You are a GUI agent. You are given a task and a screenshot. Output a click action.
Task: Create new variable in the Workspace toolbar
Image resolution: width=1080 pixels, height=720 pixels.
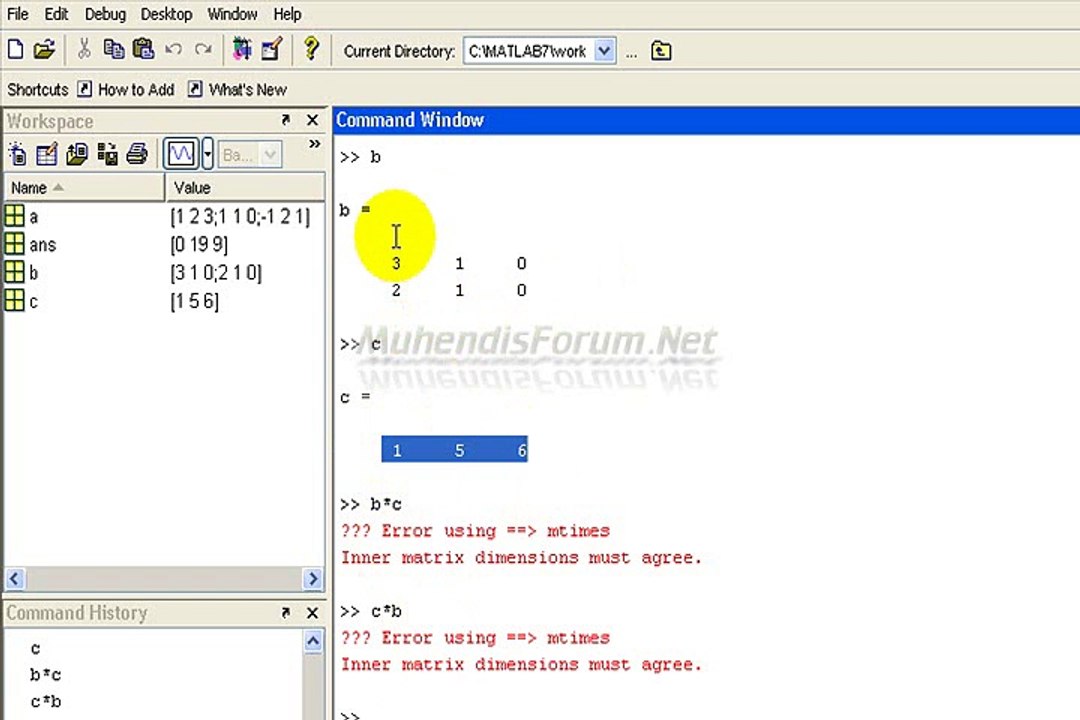coord(17,154)
